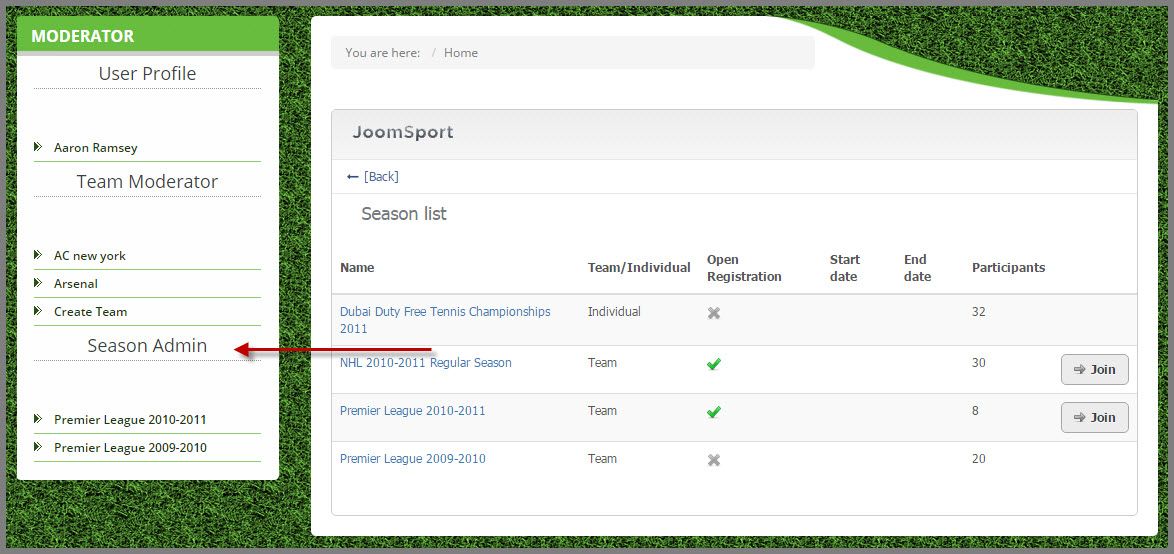Click the arrow icon beside AC new york
1174x554 pixels.
coord(37,255)
